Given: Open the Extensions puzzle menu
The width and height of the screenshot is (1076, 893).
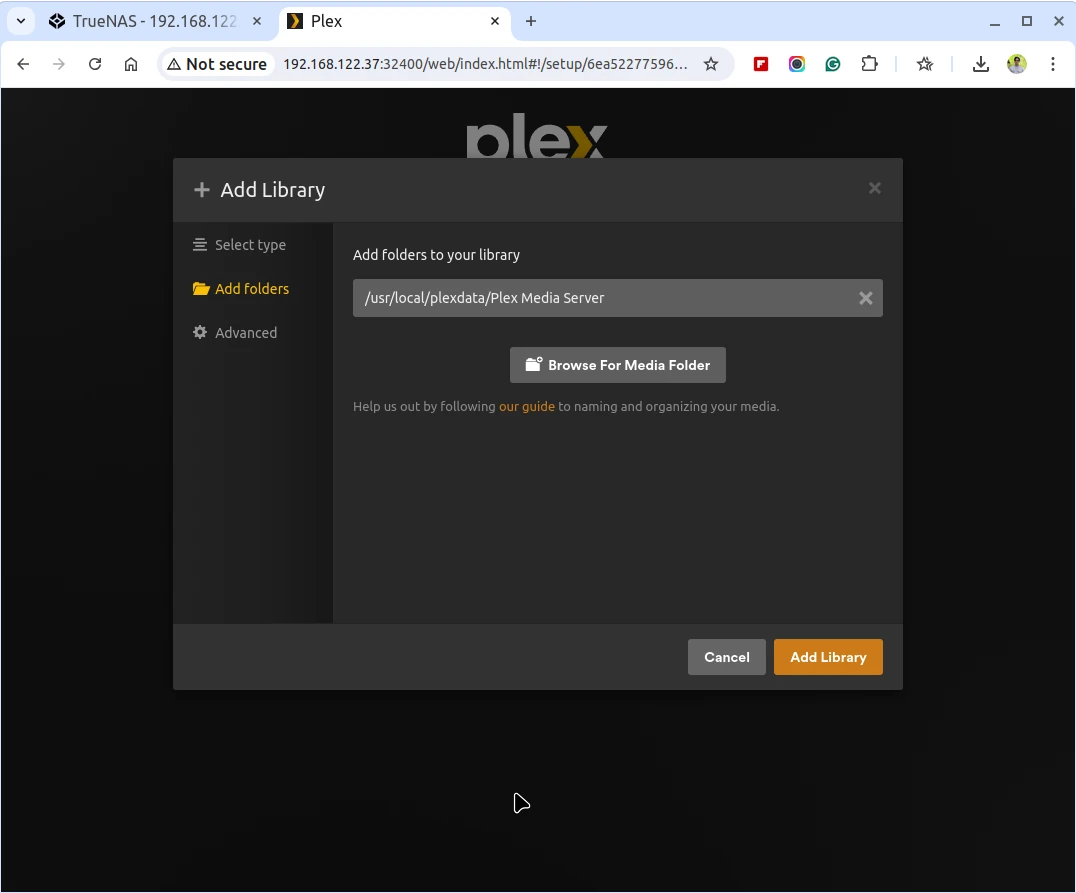Looking at the screenshot, I should (869, 64).
